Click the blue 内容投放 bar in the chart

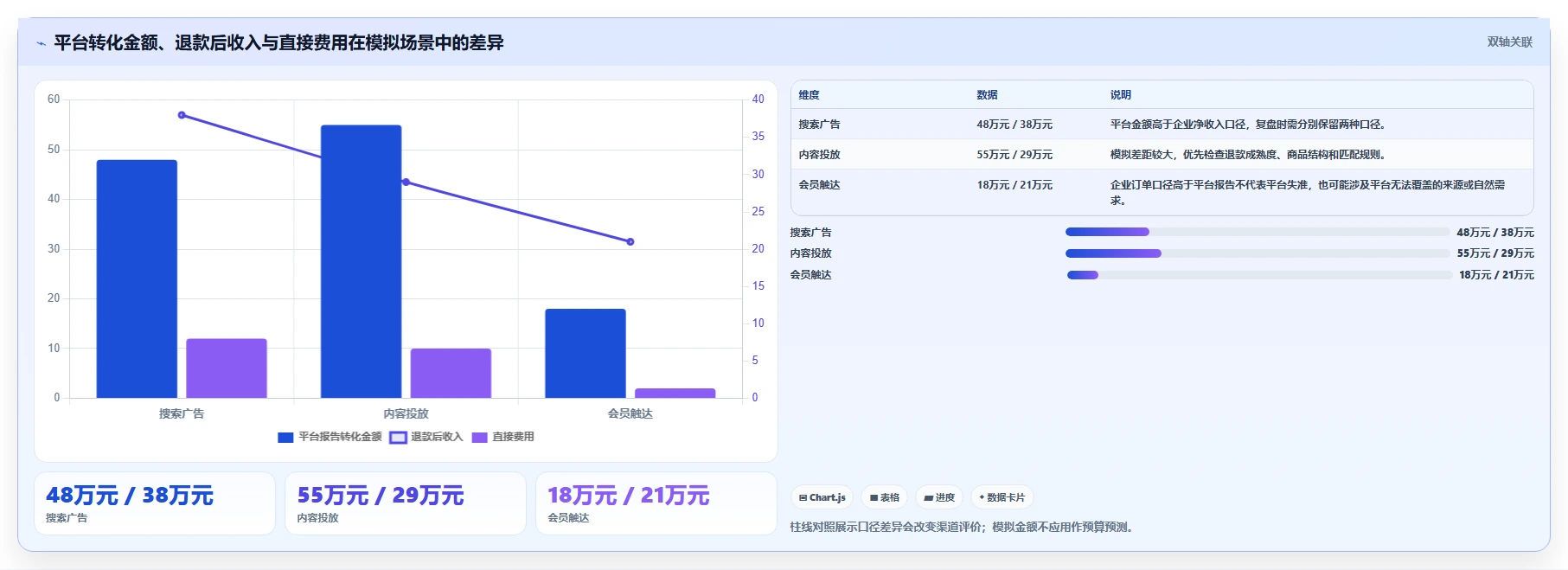pos(361,261)
